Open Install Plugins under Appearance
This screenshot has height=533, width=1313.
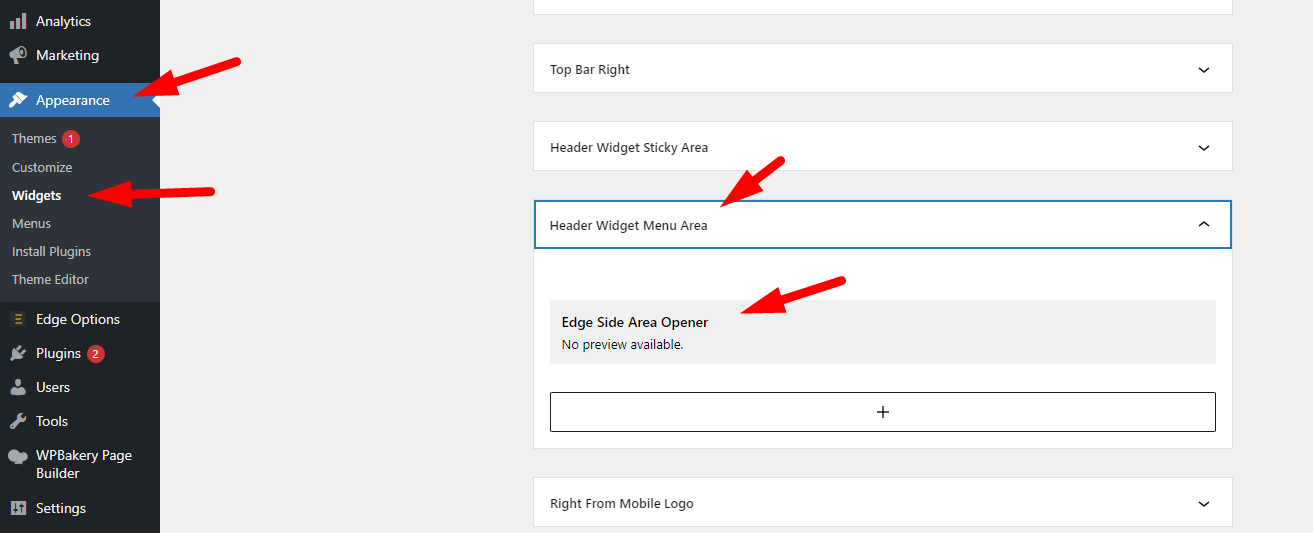tap(51, 251)
